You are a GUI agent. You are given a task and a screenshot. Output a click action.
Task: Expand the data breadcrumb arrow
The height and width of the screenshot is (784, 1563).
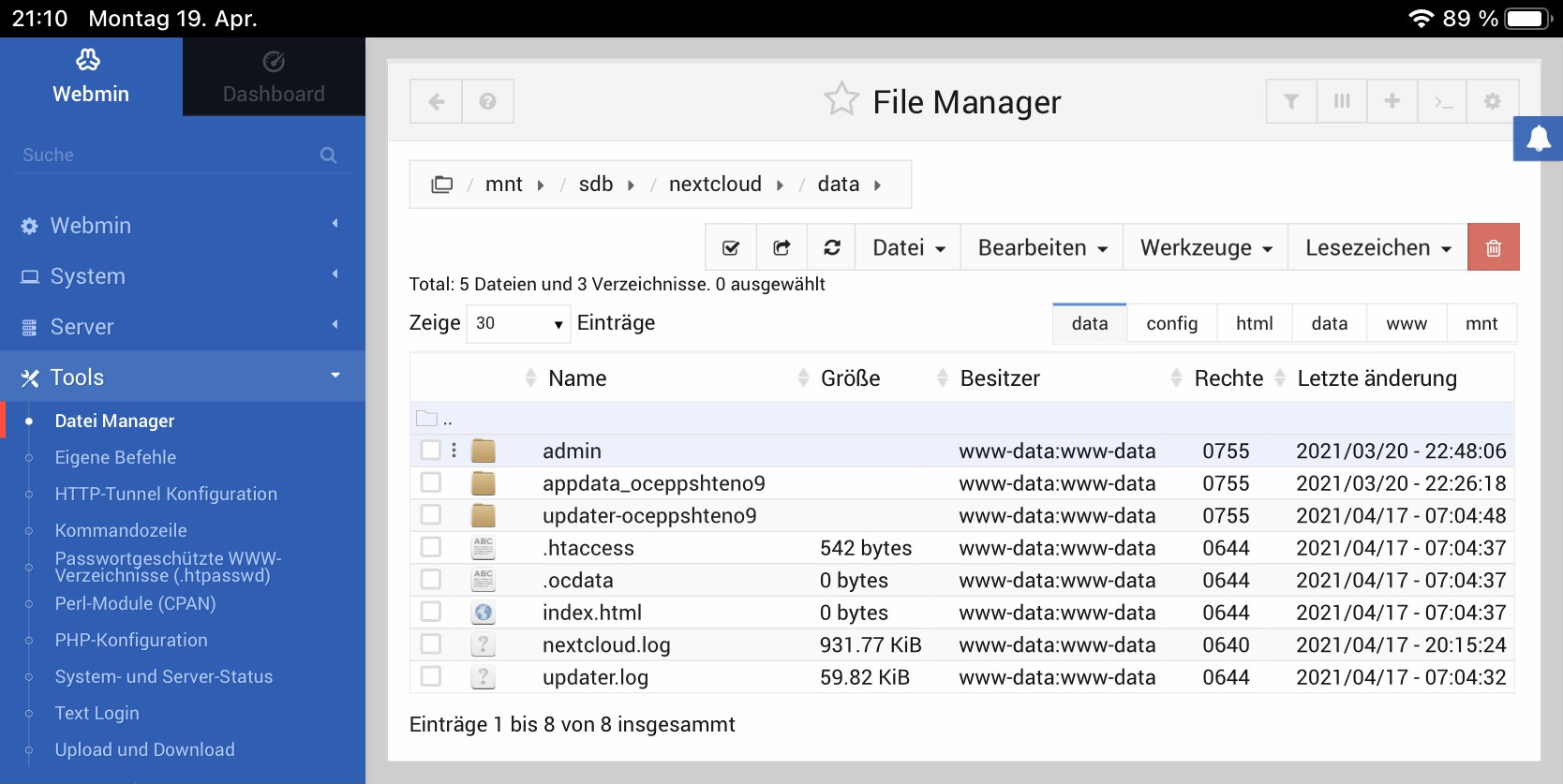coord(878,185)
